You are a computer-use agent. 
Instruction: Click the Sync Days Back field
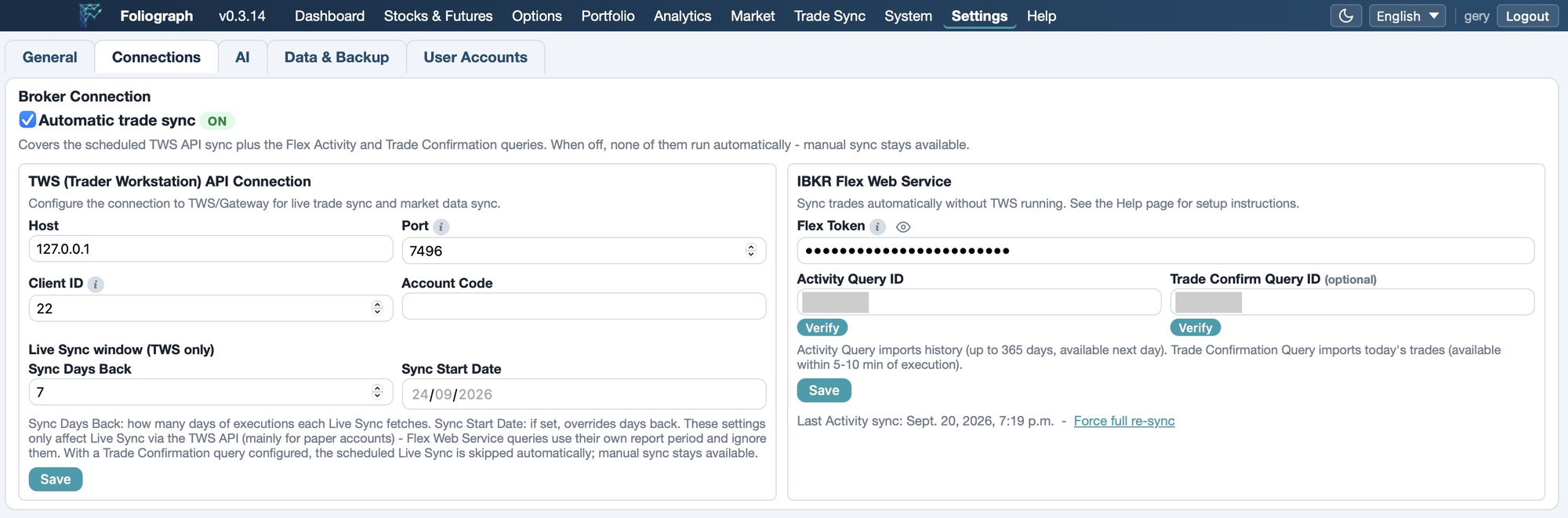211,392
